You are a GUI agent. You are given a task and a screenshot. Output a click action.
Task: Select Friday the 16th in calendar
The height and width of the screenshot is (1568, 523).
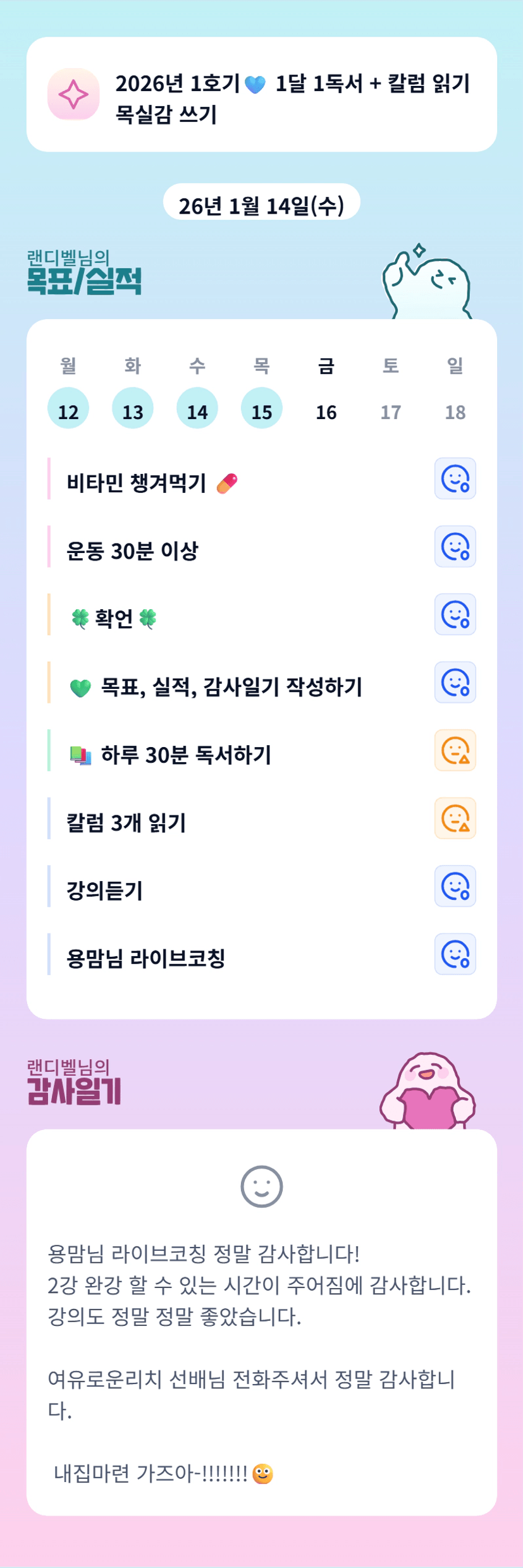(x=326, y=411)
